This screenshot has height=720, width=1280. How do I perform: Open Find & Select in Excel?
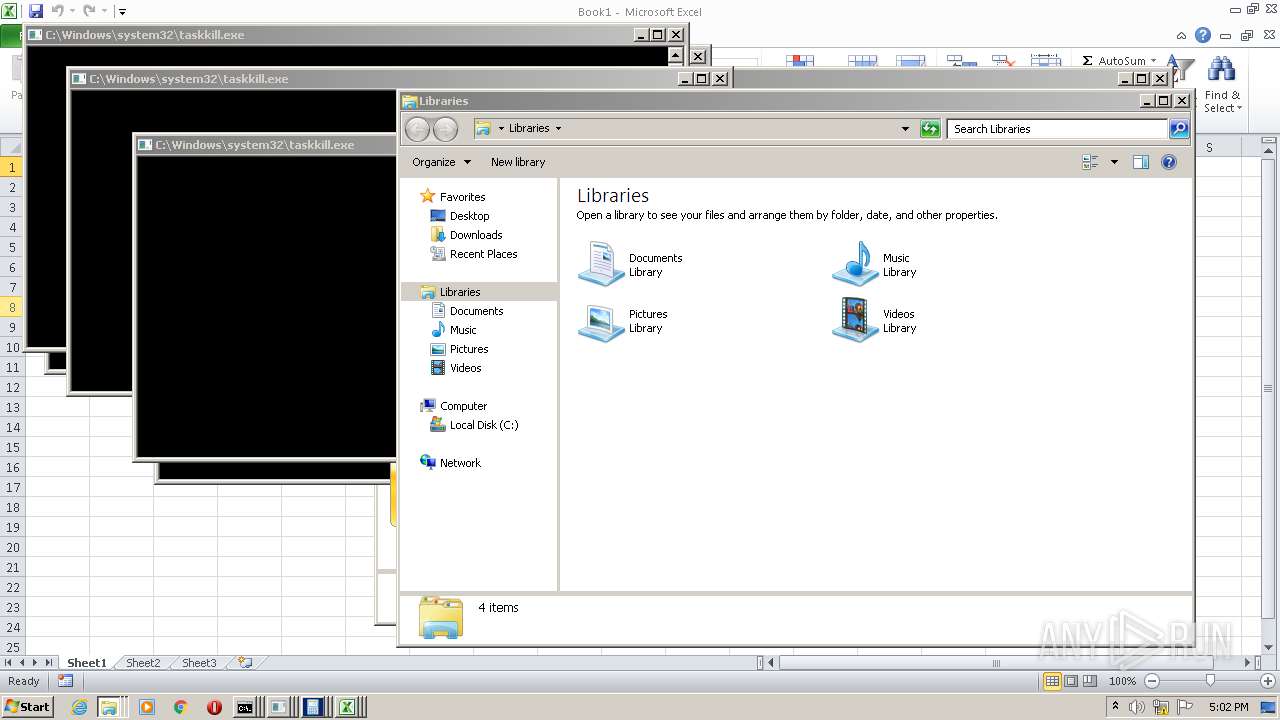pyautogui.click(x=1222, y=86)
